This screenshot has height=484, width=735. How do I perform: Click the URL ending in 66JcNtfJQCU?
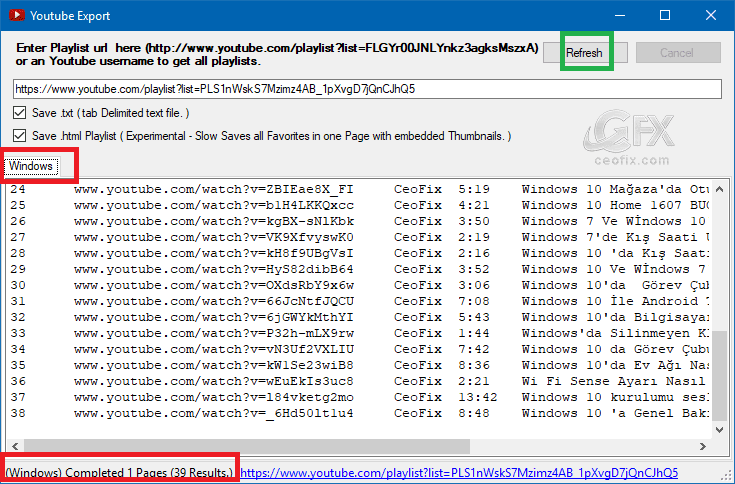pos(213,301)
